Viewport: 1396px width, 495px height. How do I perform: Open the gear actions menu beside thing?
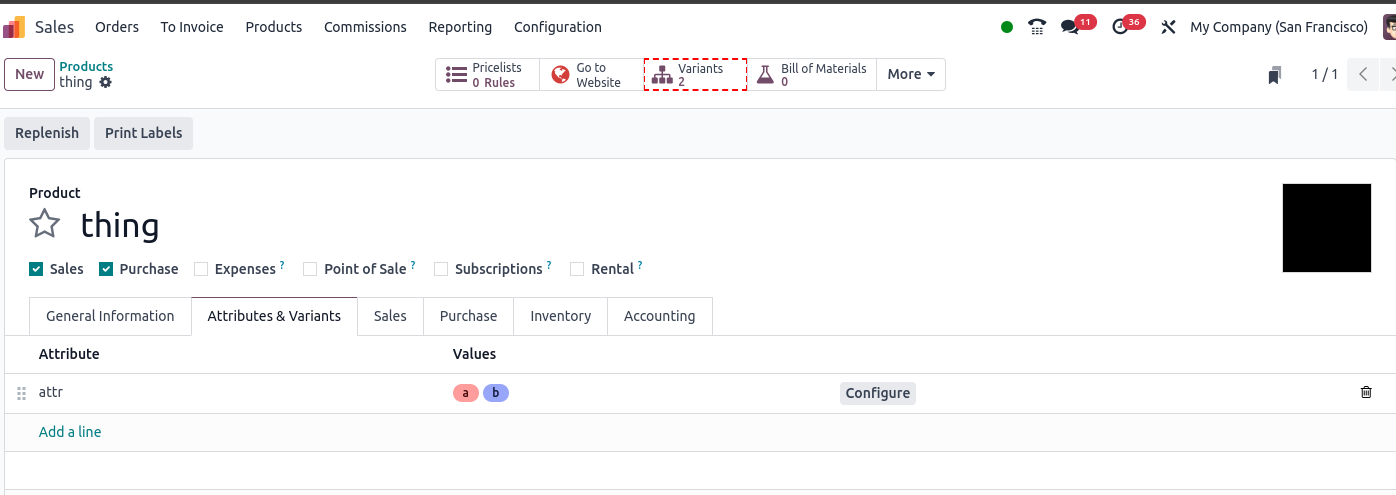point(106,82)
